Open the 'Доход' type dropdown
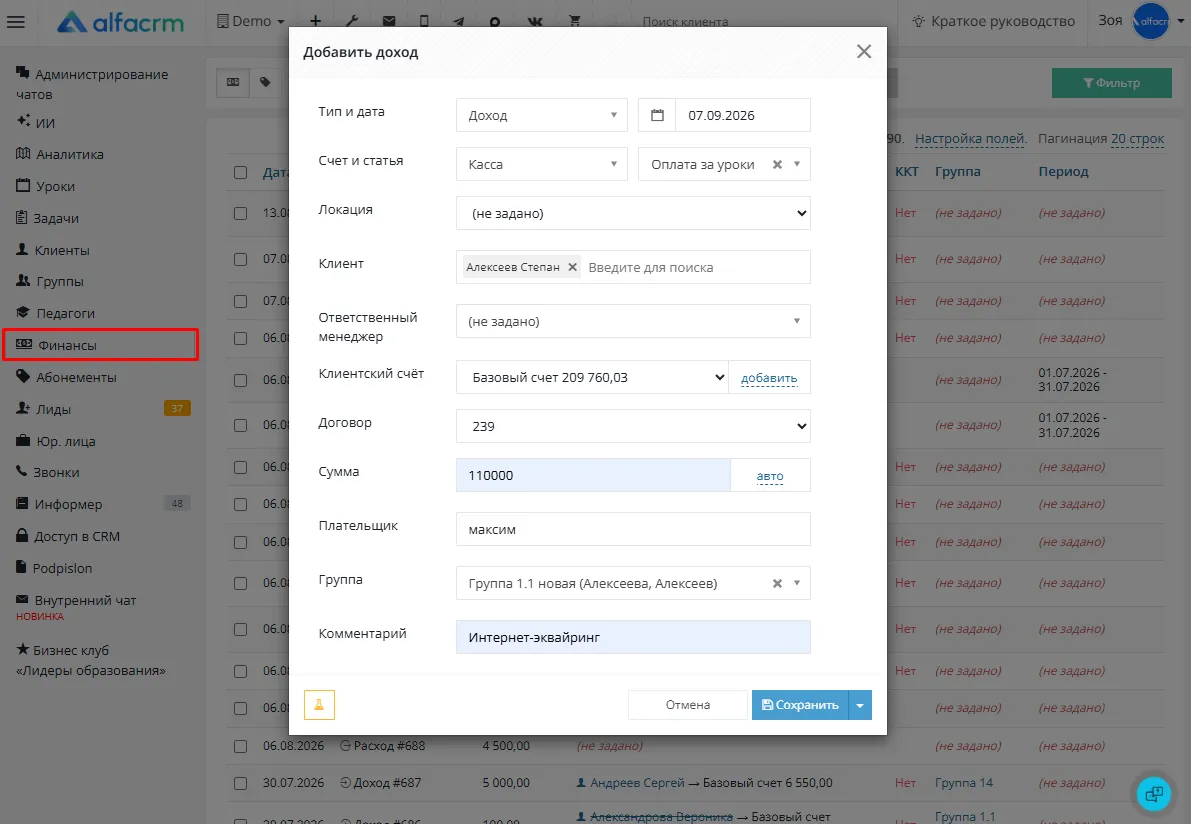This screenshot has height=824, width=1191. pos(542,115)
